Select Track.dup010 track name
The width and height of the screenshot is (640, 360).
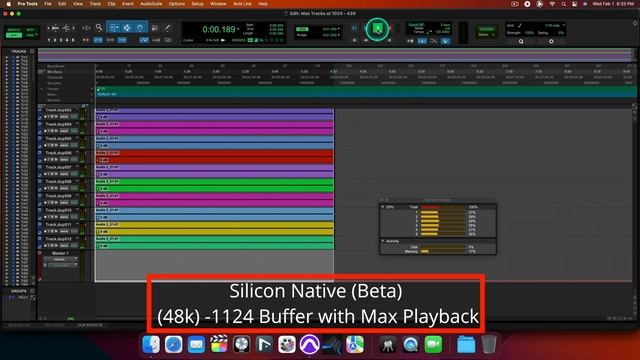coord(58,210)
